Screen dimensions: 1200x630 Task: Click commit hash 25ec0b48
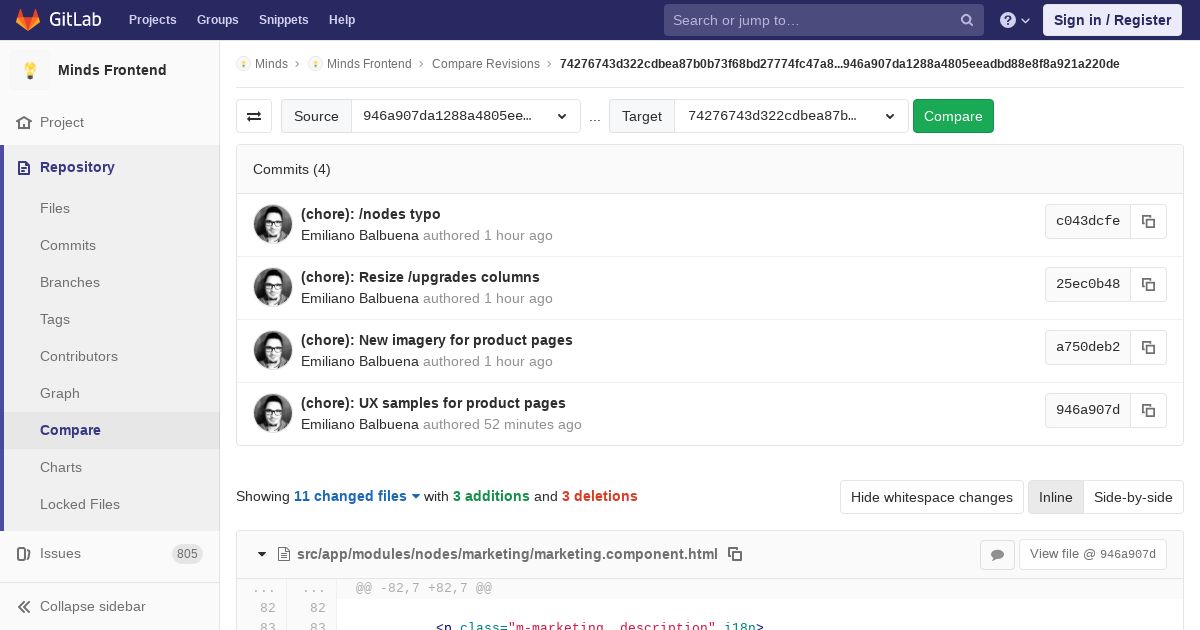[1088, 284]
